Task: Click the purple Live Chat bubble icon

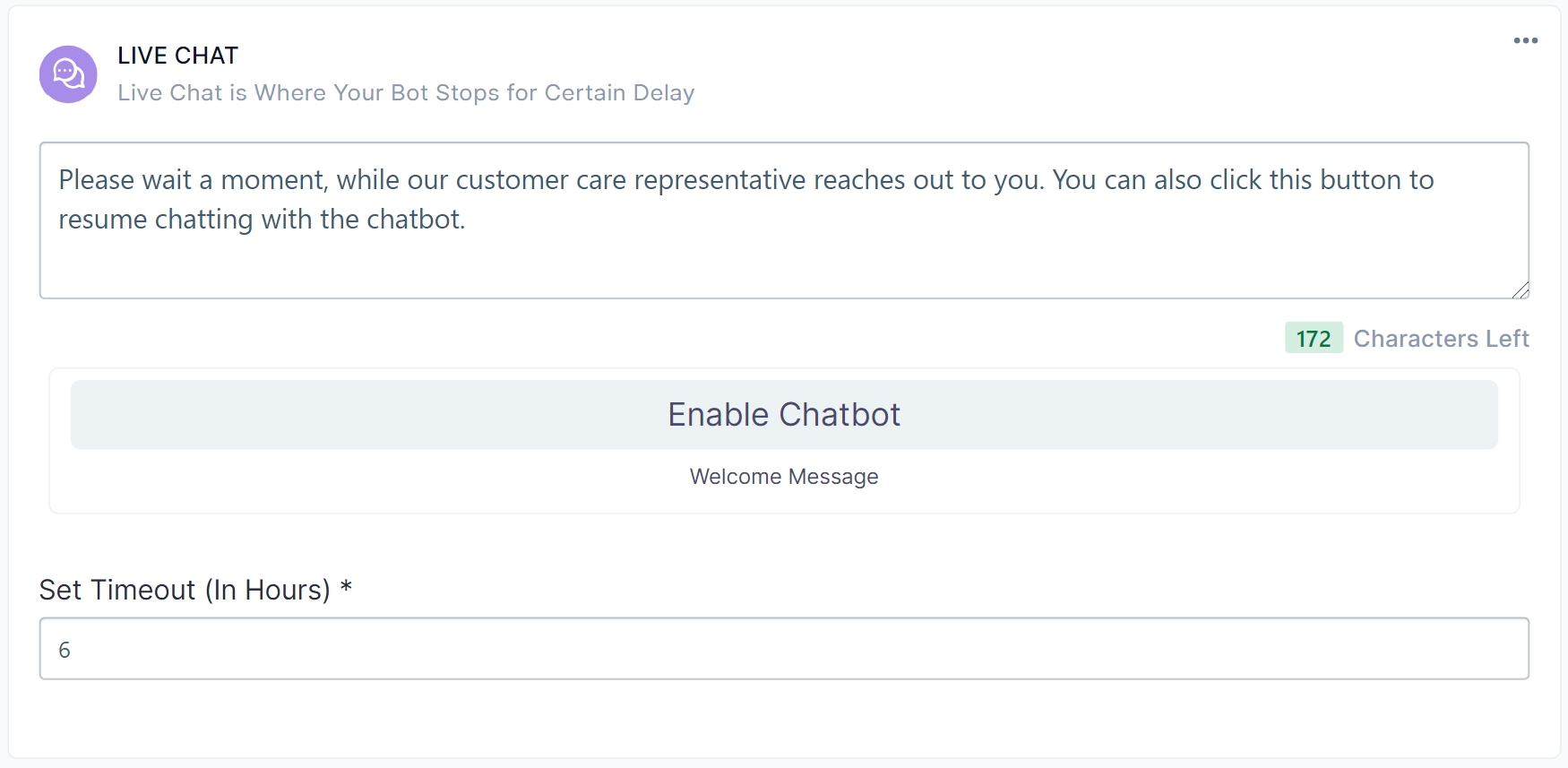Action: pyautogui.click(x=68, y=74)
